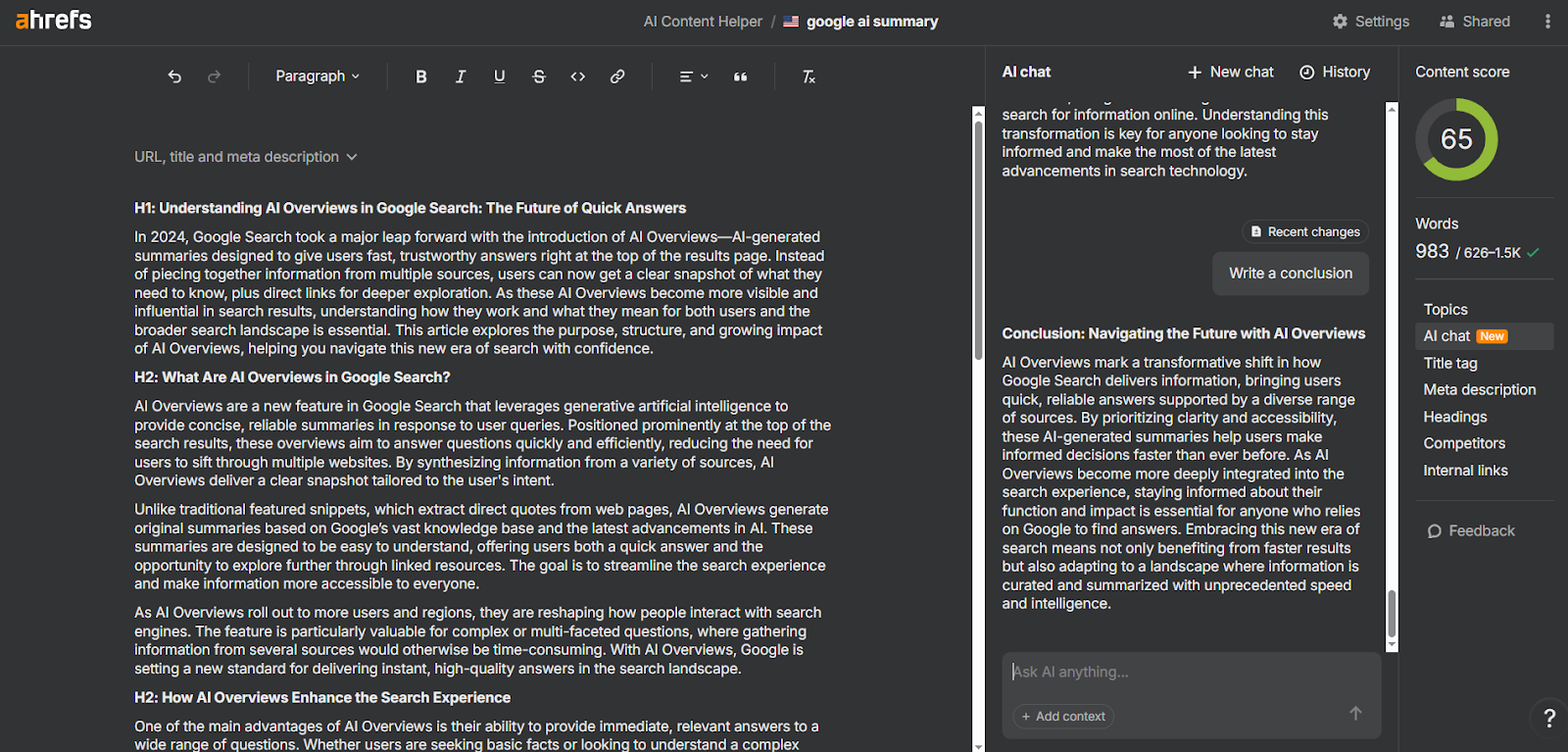
Task: Click the Conclusion: Navigating the Future heading
Action: pos(1183,334)
